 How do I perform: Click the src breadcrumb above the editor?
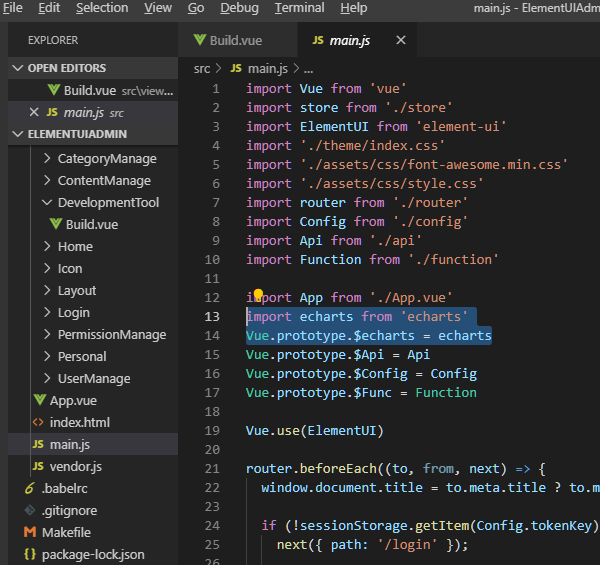(x=203, y=68)
